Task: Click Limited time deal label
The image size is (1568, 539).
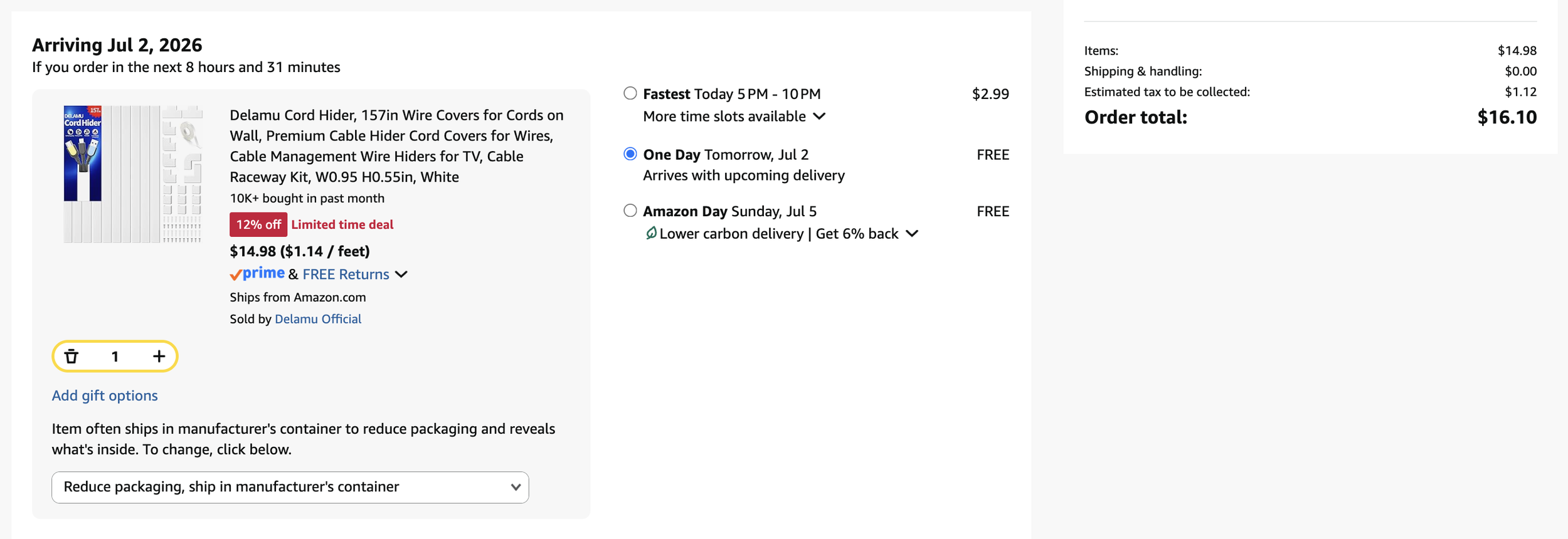Action: 342,224
